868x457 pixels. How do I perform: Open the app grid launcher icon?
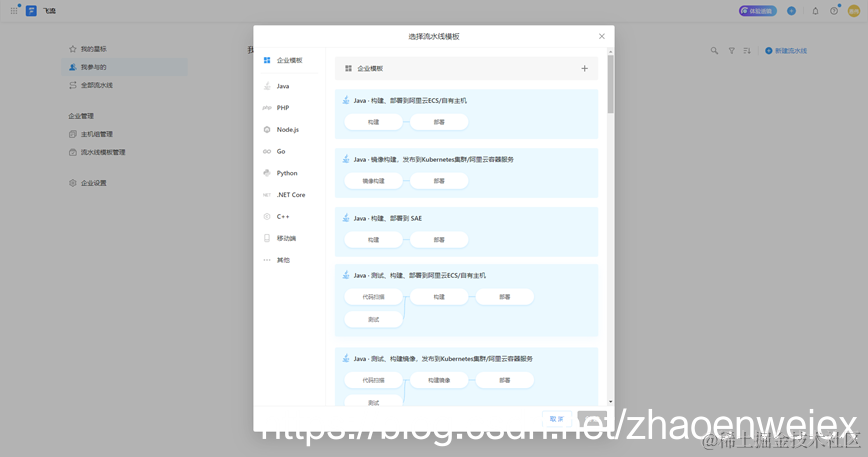point(14,11)
